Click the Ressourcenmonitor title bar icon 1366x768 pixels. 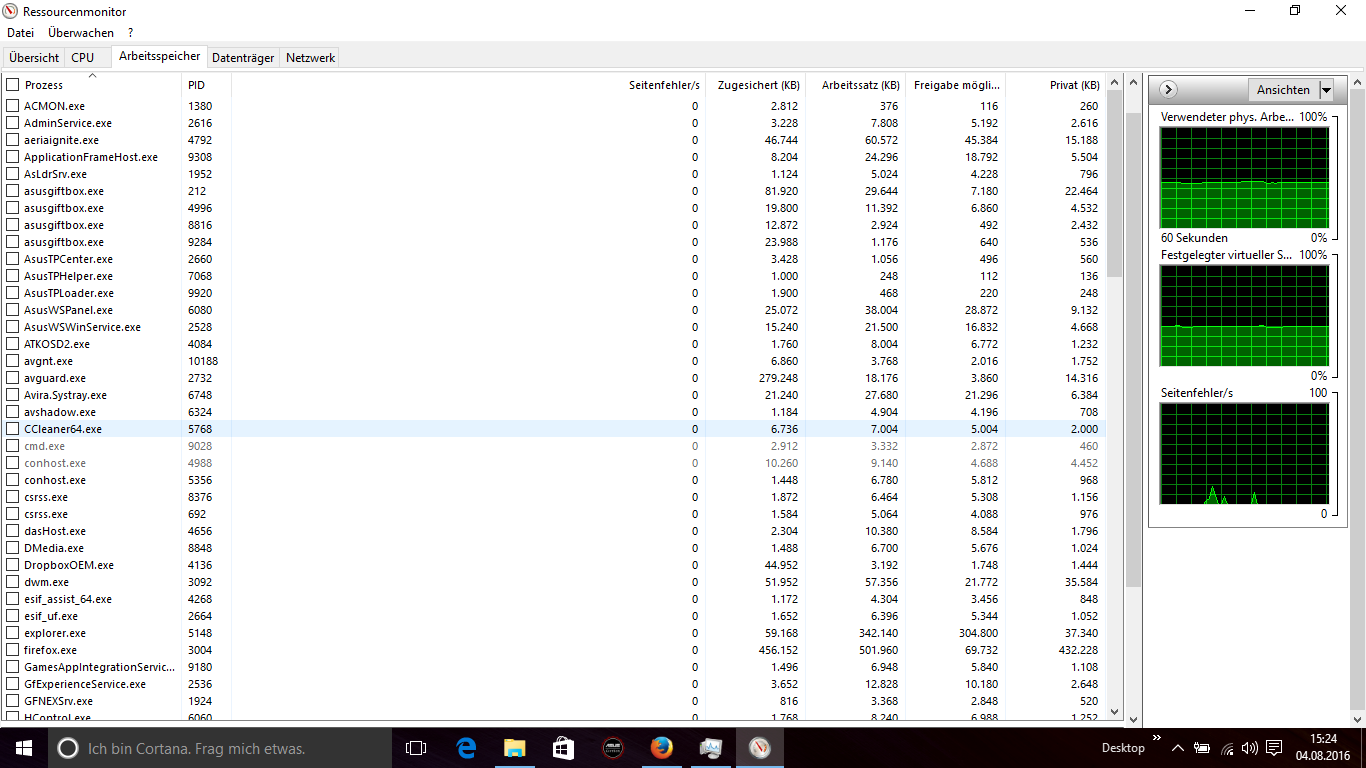click(10, 11)
